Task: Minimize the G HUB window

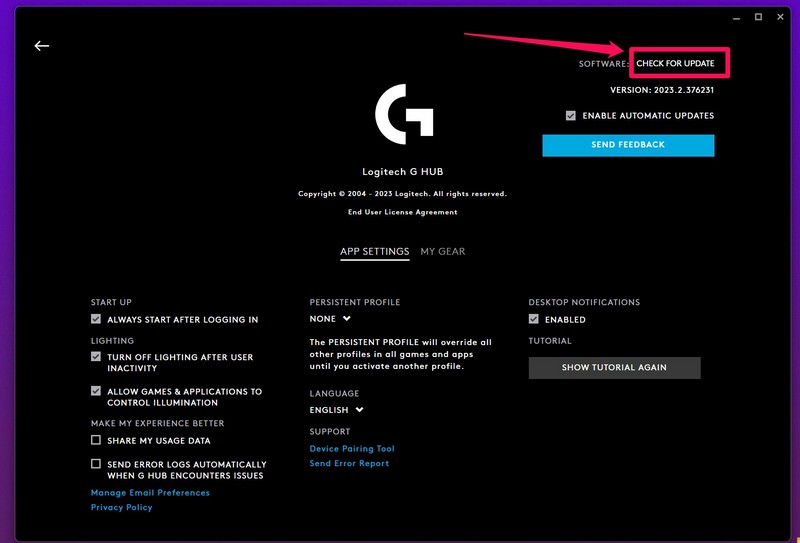Action: point(736,17)
